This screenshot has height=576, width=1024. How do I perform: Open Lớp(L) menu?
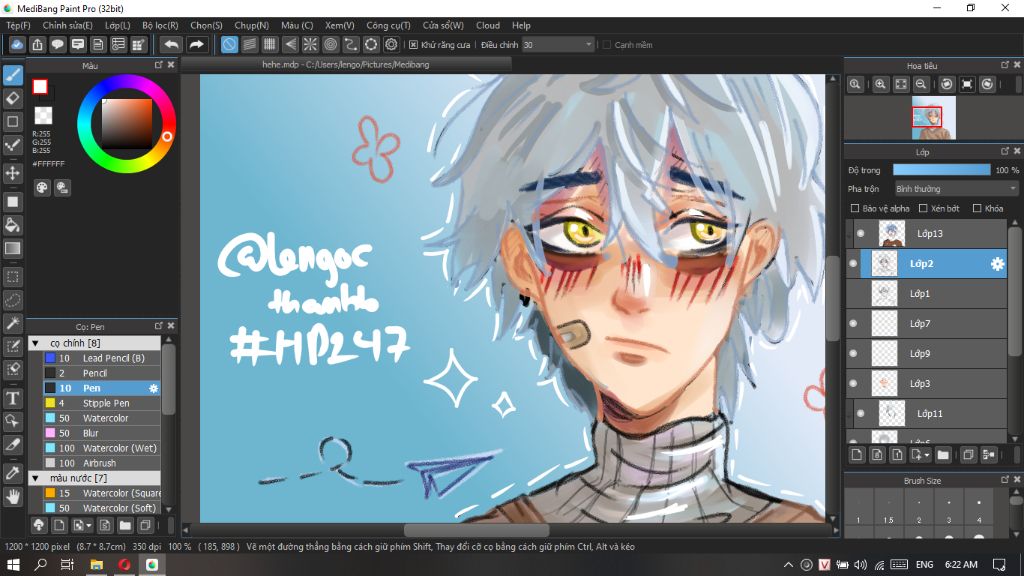(x=118, y=25)
